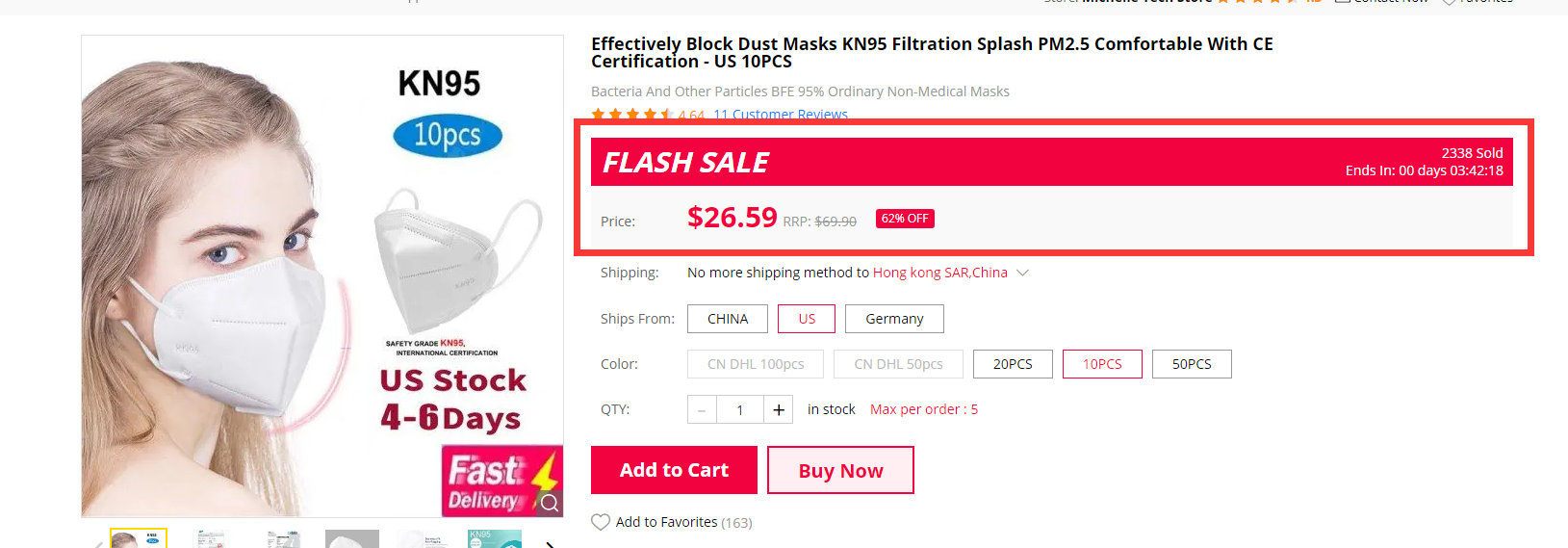Choose the 10PCS variant option

coord(1102,364)
